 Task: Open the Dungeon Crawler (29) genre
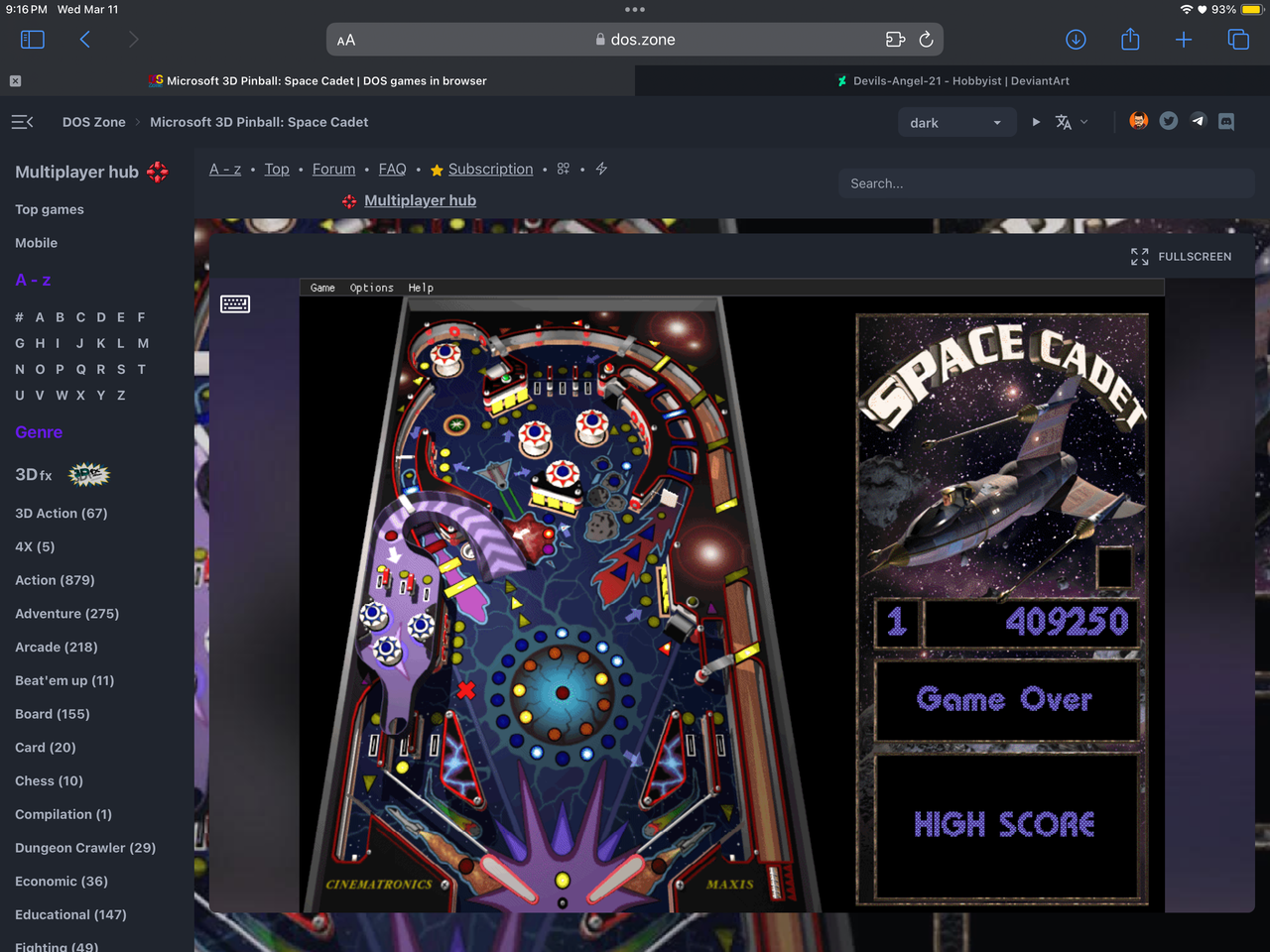[x=85, y=848]
